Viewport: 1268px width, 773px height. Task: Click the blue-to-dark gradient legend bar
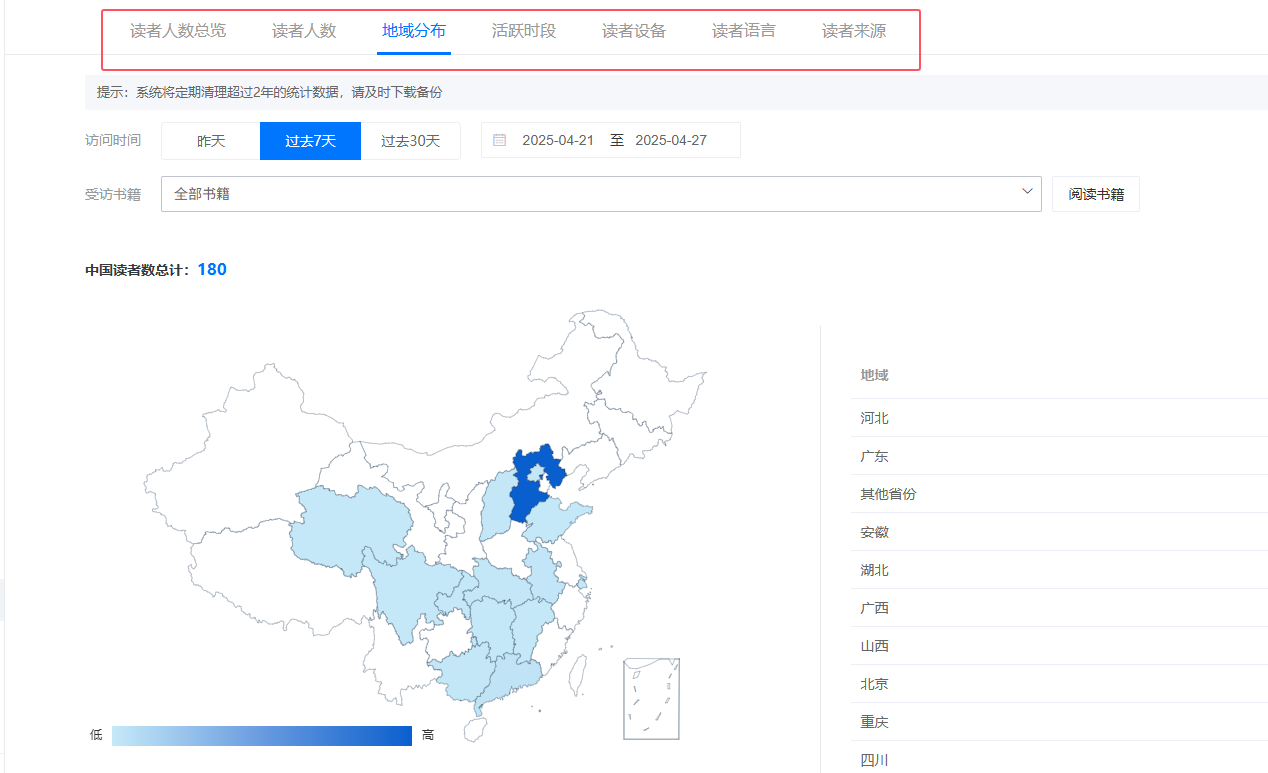[x=262, y=736]
